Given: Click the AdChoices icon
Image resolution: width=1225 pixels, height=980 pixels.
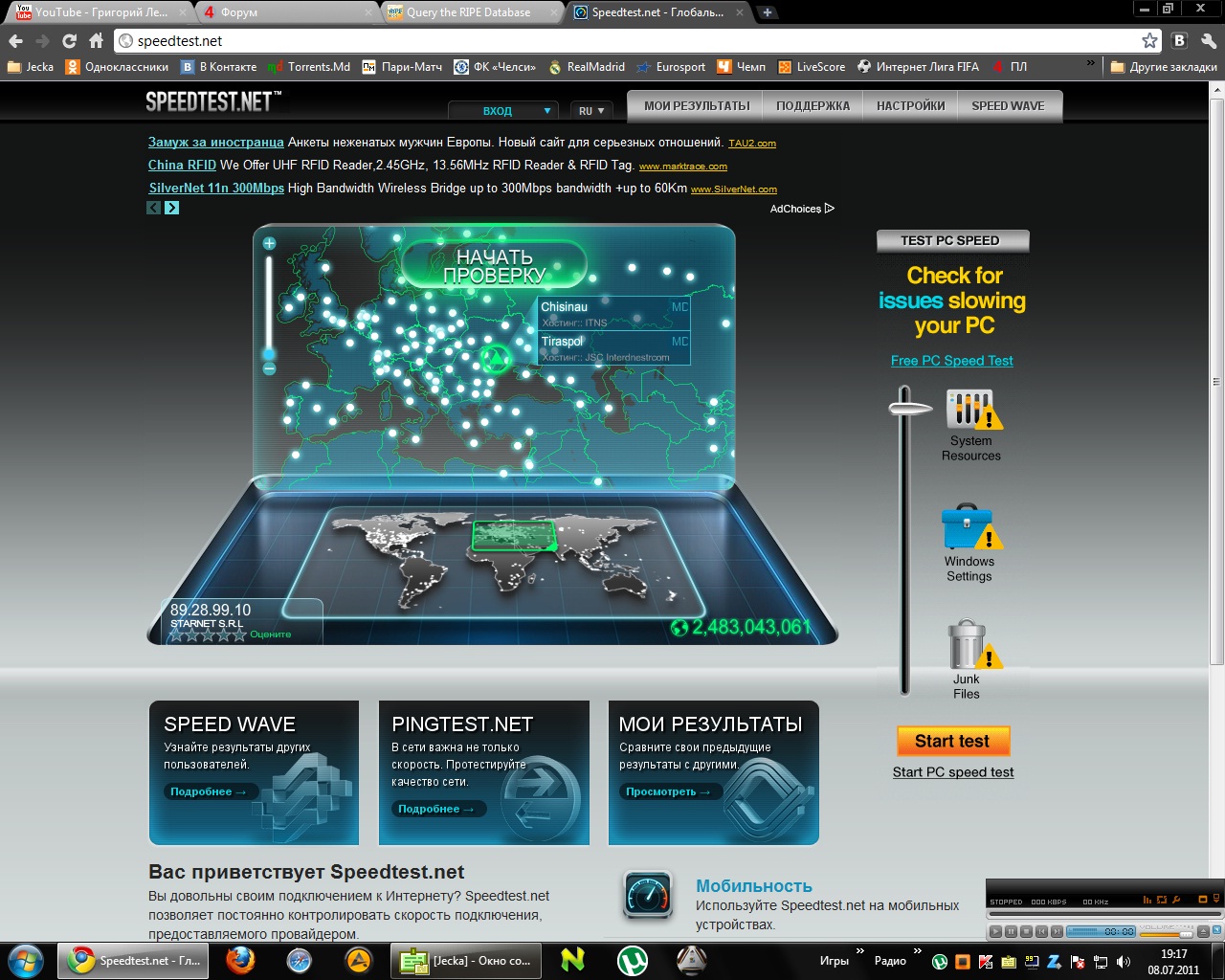Looking at the screenshot, I should [829, 209].
